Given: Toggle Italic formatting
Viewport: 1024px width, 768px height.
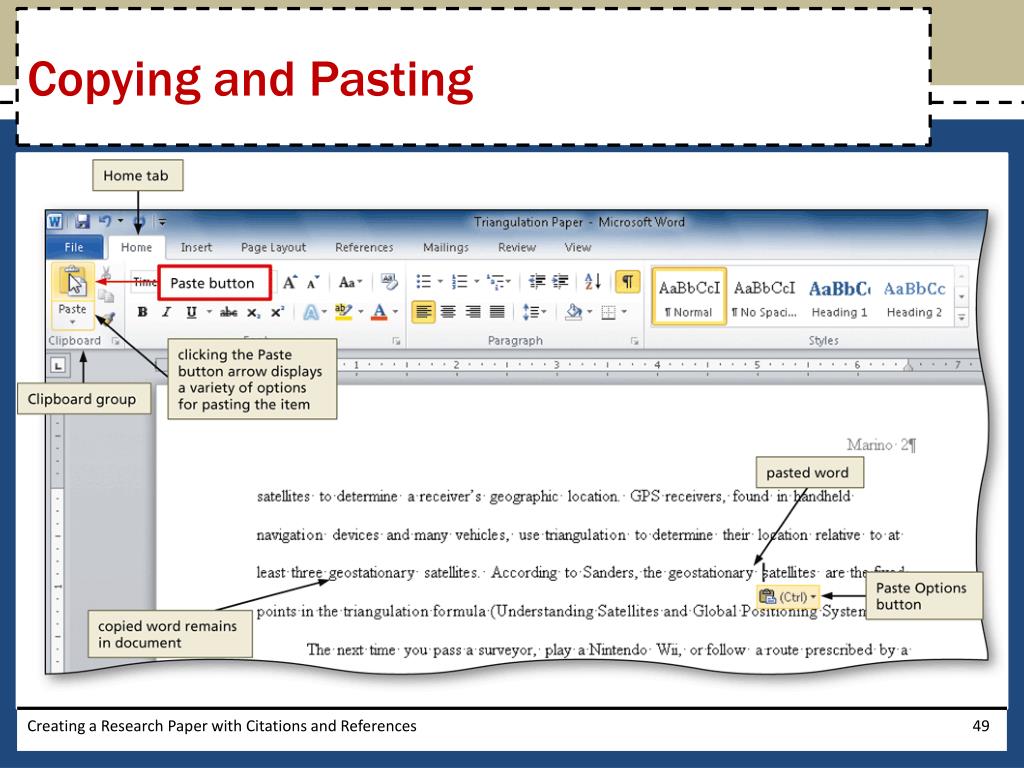Looking at the screenshot, I should coord(166,312).
